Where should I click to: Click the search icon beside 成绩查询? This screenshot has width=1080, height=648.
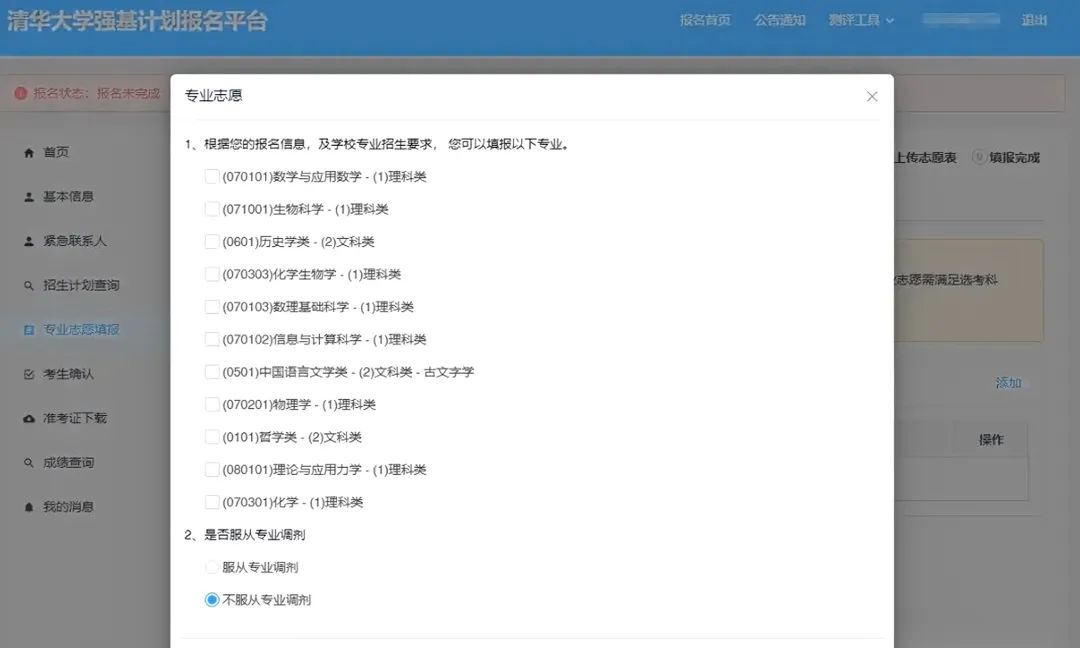click(29, 463)
